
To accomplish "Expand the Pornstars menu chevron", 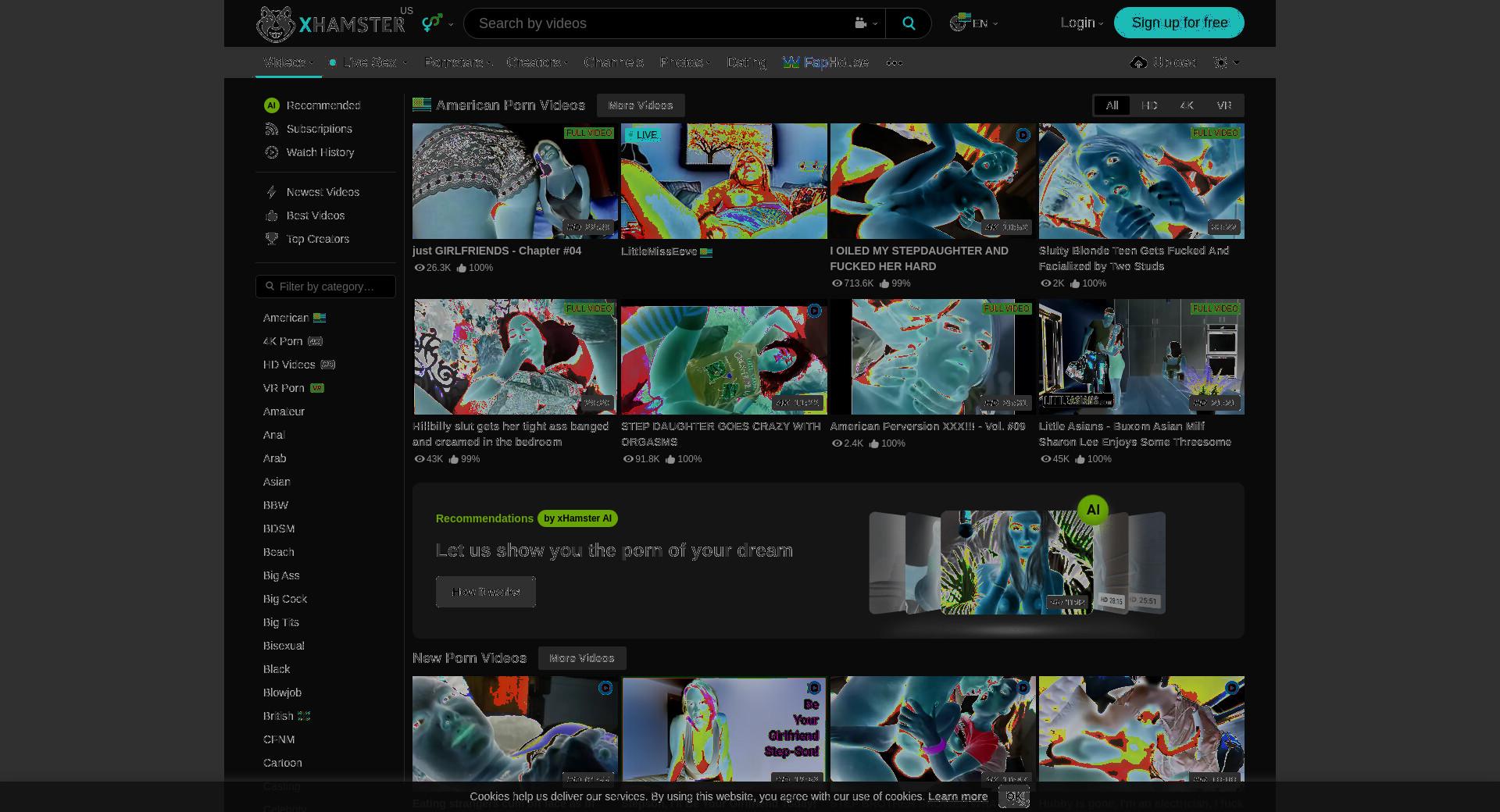I will coord(489,63).
